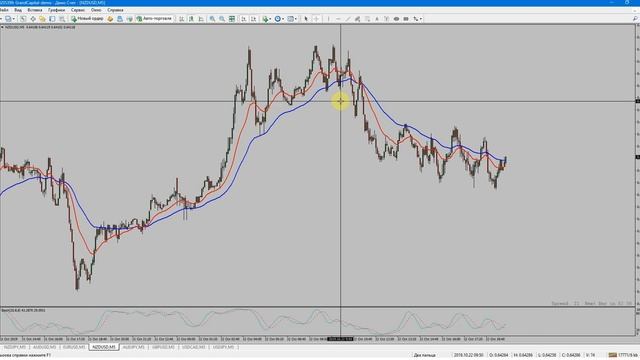Toggle the Market Watch panel icon
640x360 pixels.
(x=23, y=19)
